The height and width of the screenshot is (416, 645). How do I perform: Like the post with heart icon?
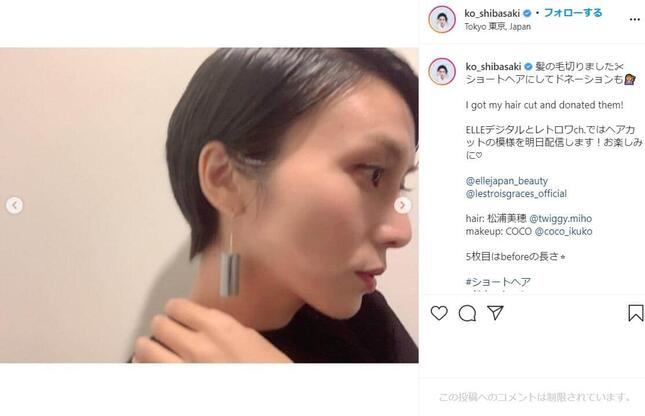coord(439,313)
